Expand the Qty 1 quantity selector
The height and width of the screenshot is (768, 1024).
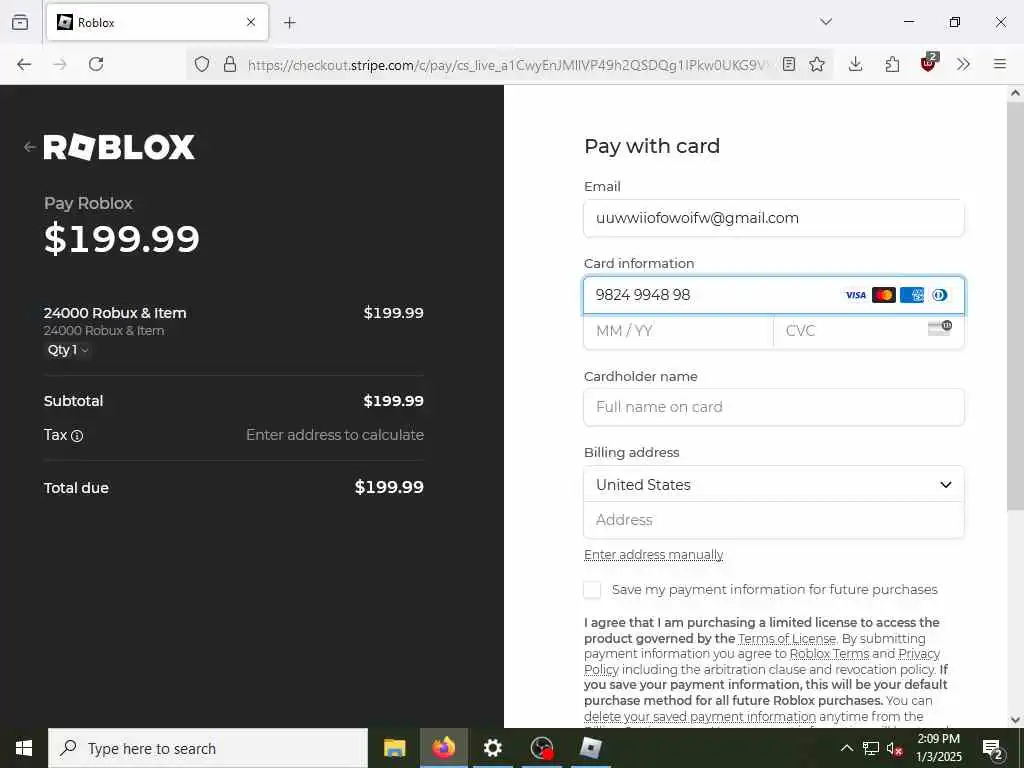pyautogui.click(x=67, y=350)
